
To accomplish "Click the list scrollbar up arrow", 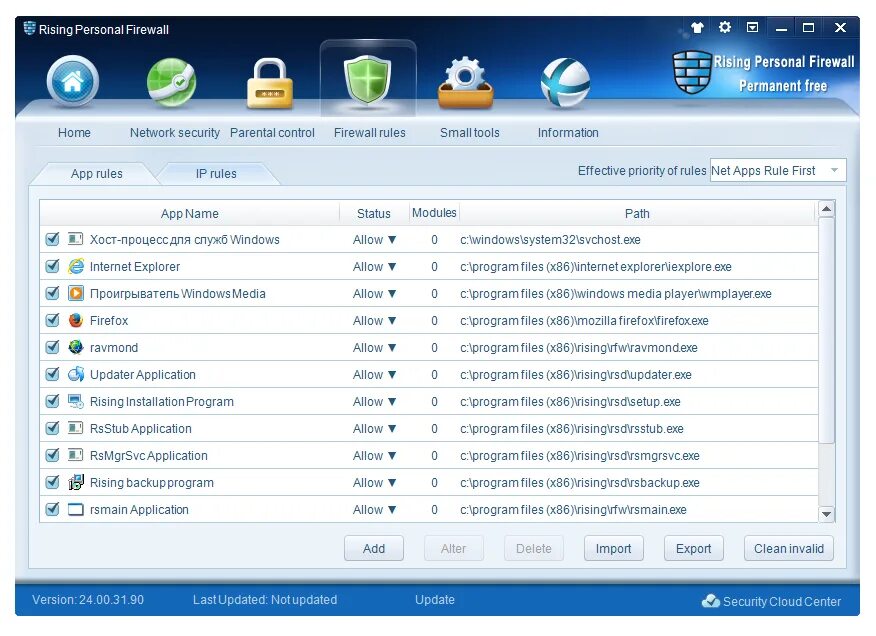I will click(x=826, y=209).
